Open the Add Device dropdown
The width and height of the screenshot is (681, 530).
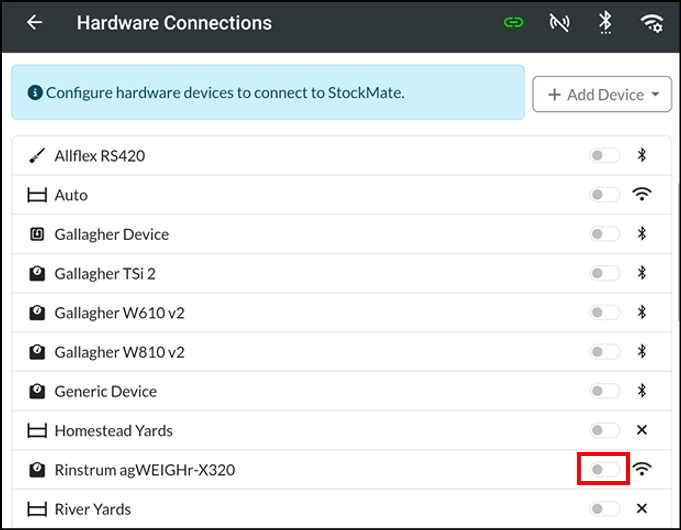tap(602, 94)
